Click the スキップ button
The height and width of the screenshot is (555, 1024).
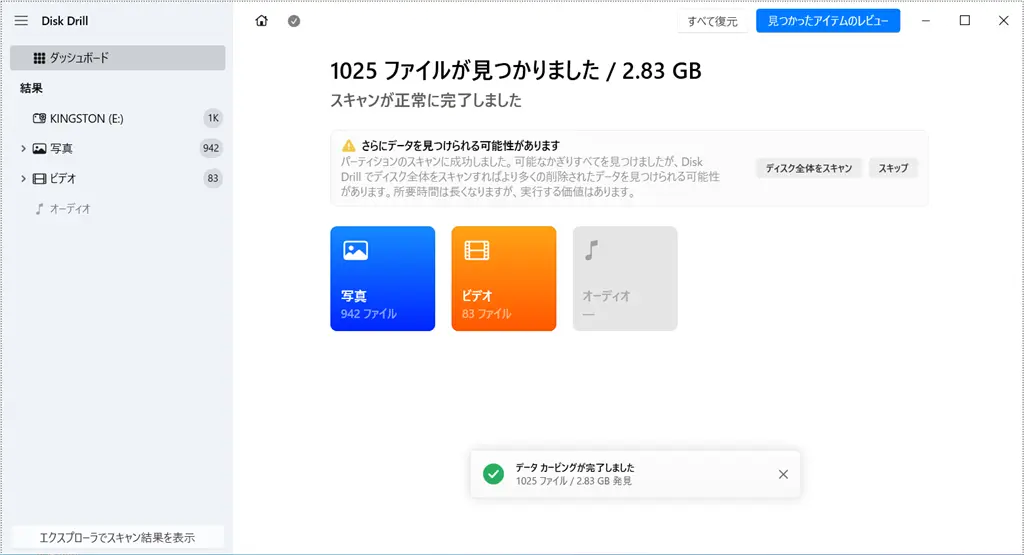(893, 168)
